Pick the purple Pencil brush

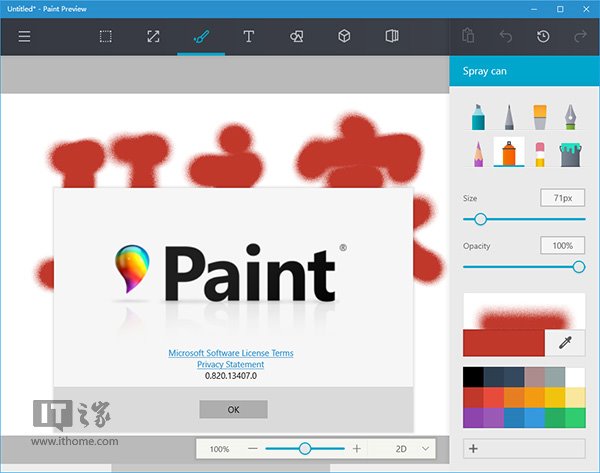pyautogui.click(x=478, y=154)
